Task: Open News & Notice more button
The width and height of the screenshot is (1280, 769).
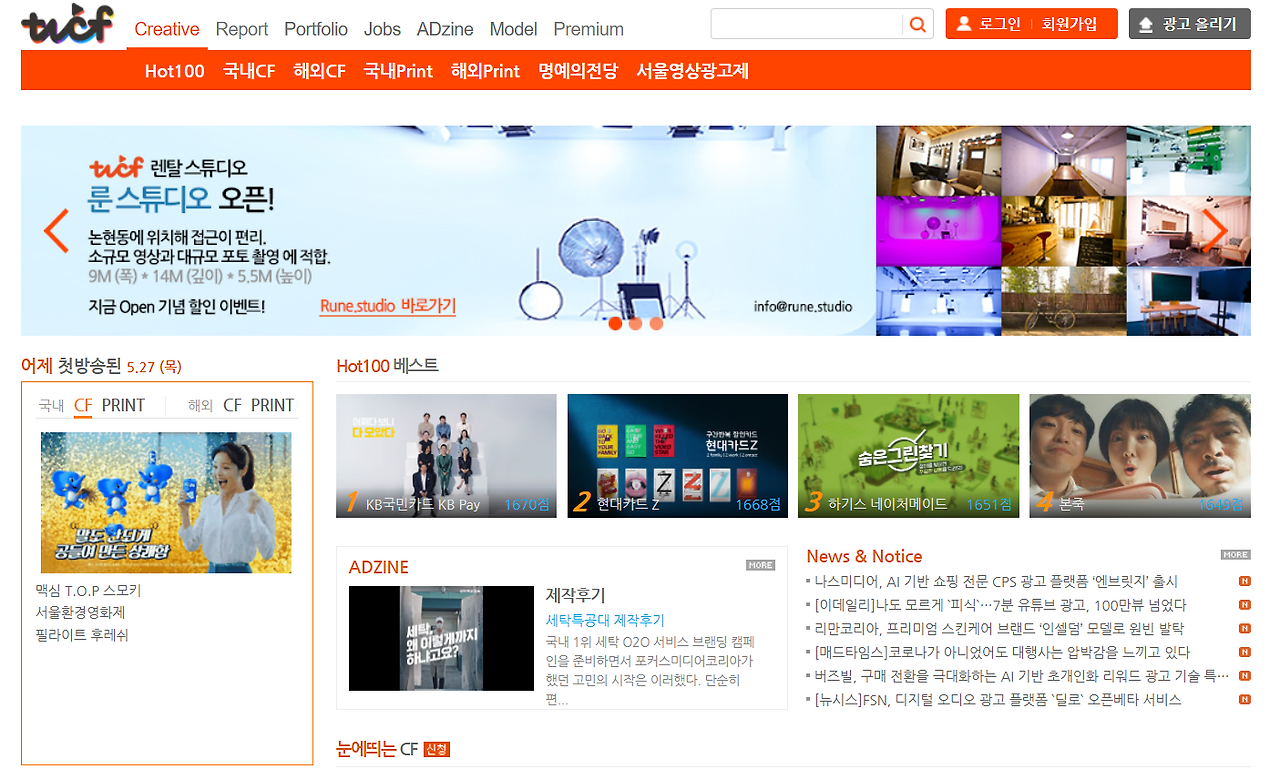Action: tap(1235, 554)
